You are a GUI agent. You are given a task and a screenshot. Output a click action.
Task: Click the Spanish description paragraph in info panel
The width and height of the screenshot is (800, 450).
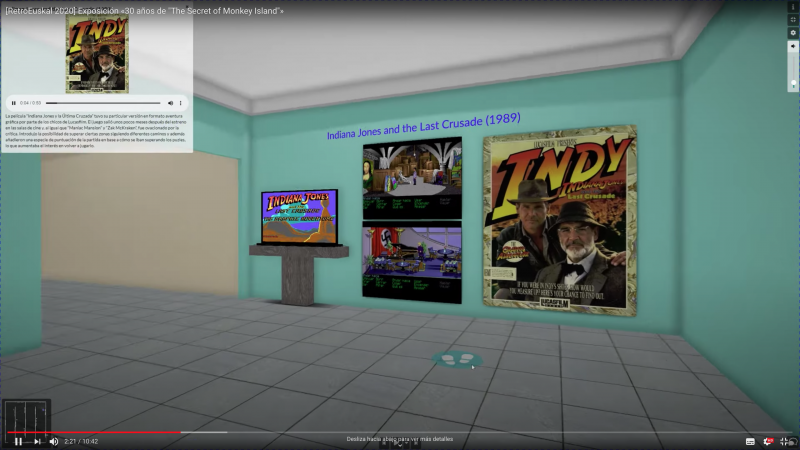pyautogui.click(x=96, y=131)
